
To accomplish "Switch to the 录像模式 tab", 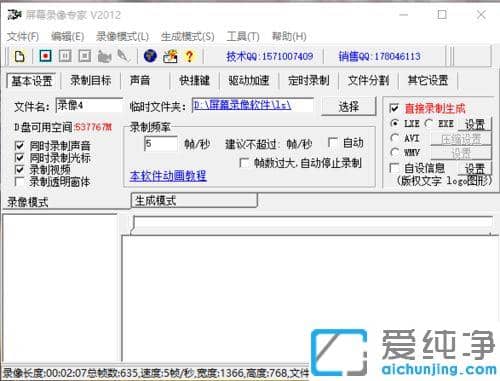I will (x=28, y=202).
